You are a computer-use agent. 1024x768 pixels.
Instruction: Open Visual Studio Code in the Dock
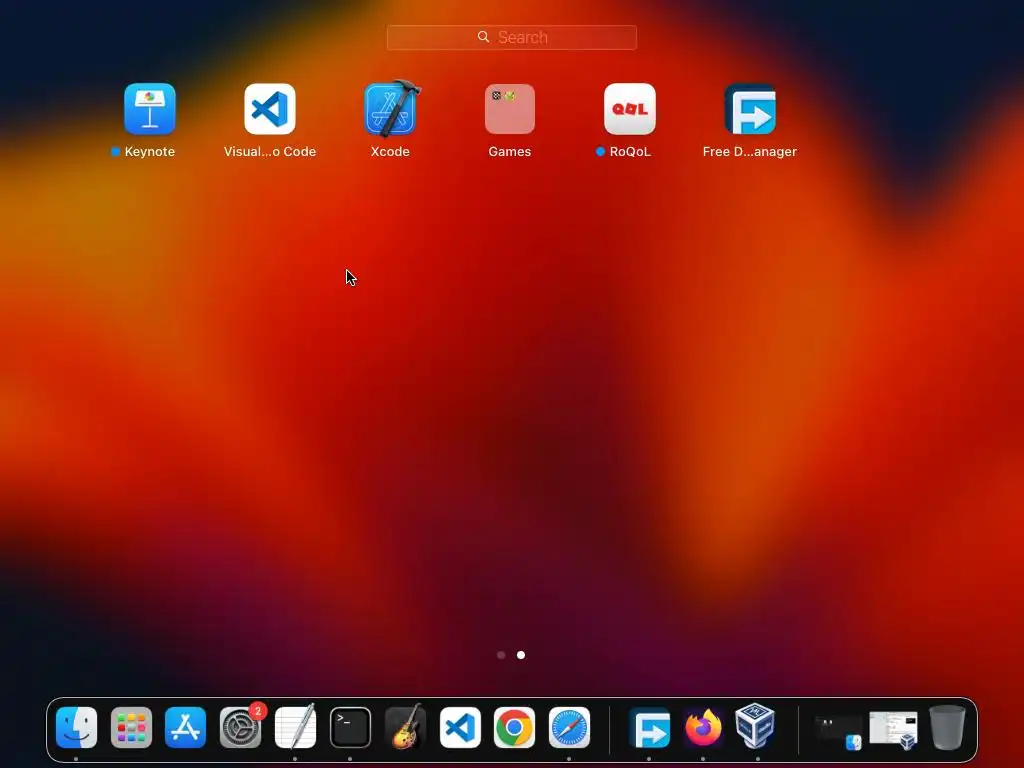[460, 727]
